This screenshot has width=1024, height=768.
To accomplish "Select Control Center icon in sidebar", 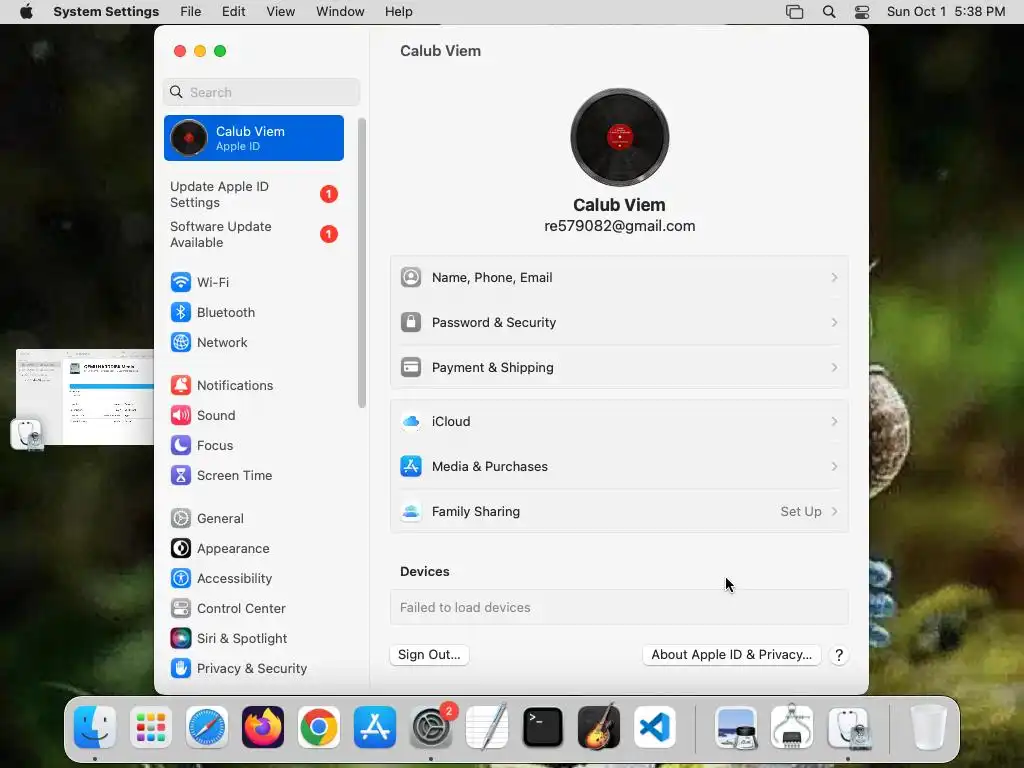I will tap(181, 609).
